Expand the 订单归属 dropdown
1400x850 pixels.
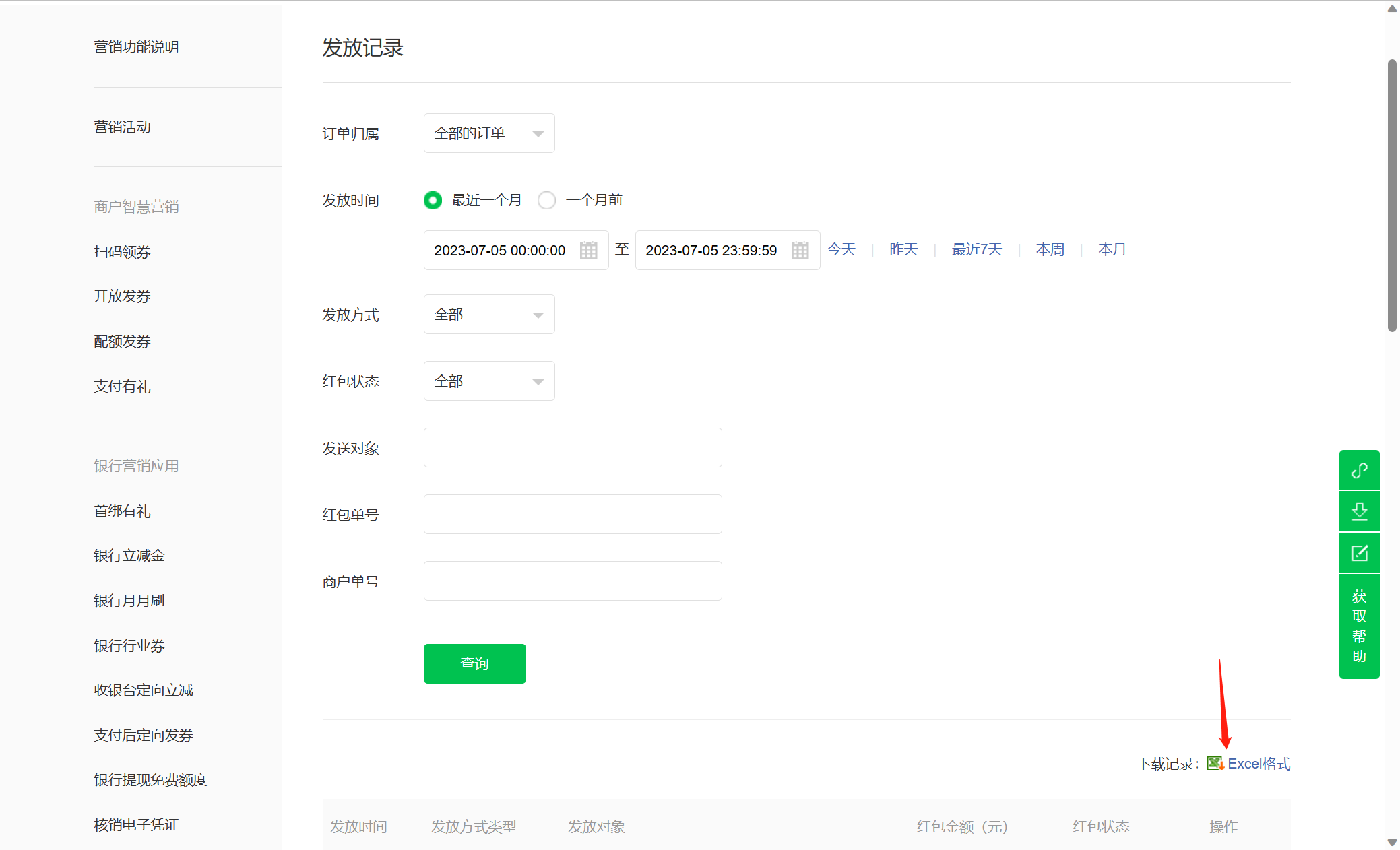(x=489, y=133)
